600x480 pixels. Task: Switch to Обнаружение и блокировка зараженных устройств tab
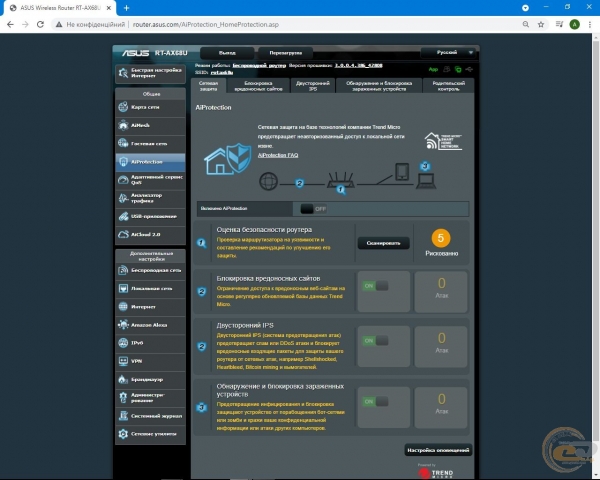click(x=379, y=86)
